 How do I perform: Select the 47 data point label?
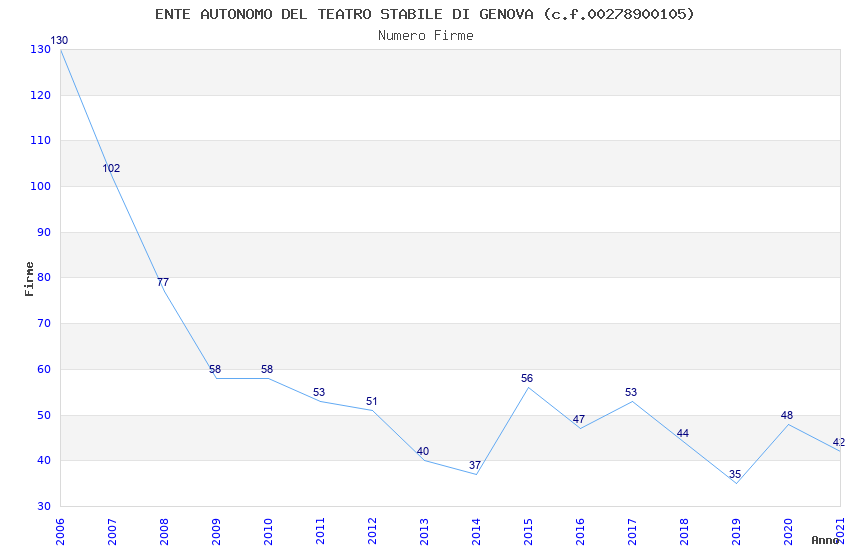coord(579,419)
